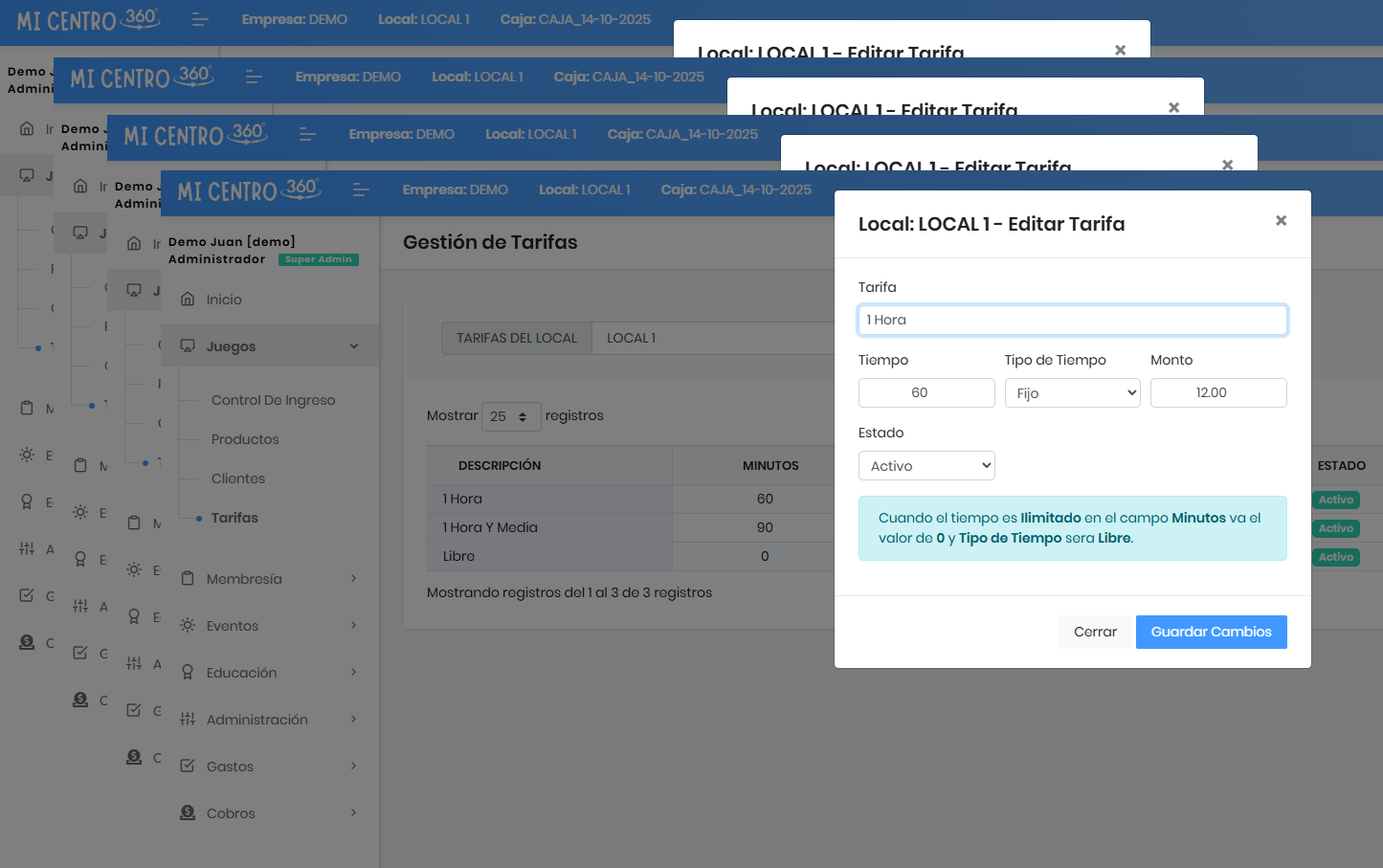Screen dimensions: 1383x868
Task: Click the Gastos checklist icon
Action: 188,767
